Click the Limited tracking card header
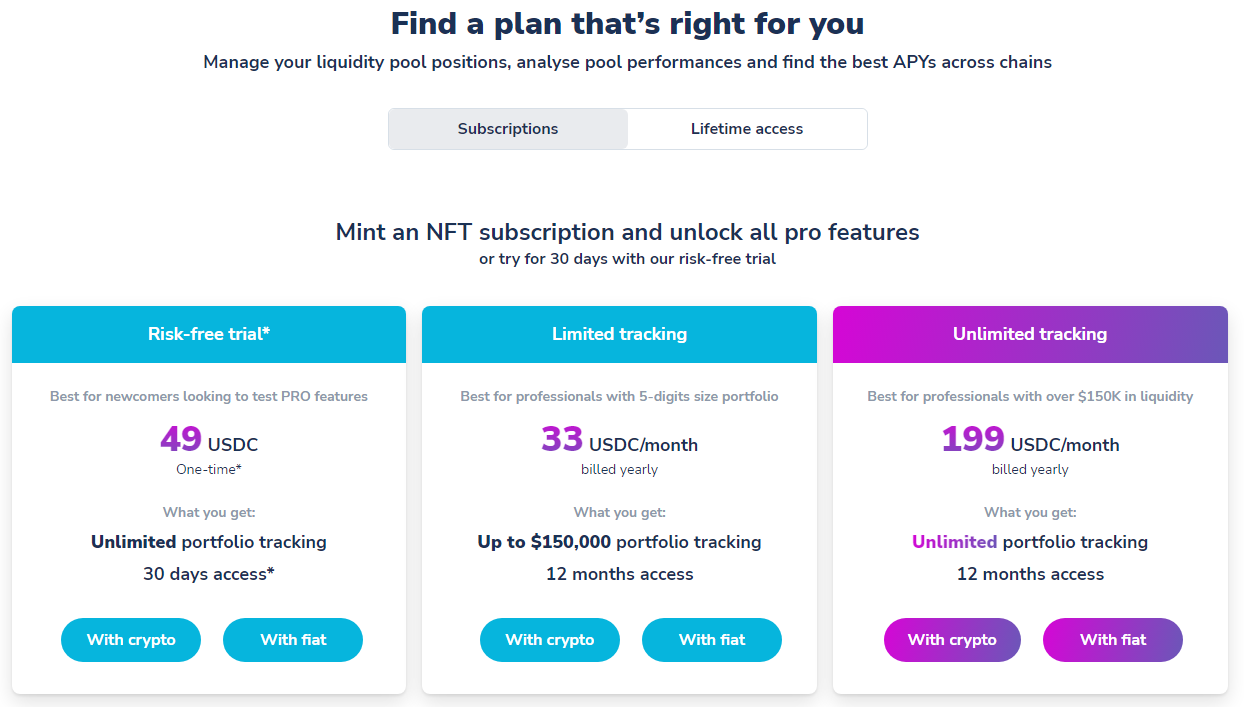1244x707 pixels. [x=620, y=334]
